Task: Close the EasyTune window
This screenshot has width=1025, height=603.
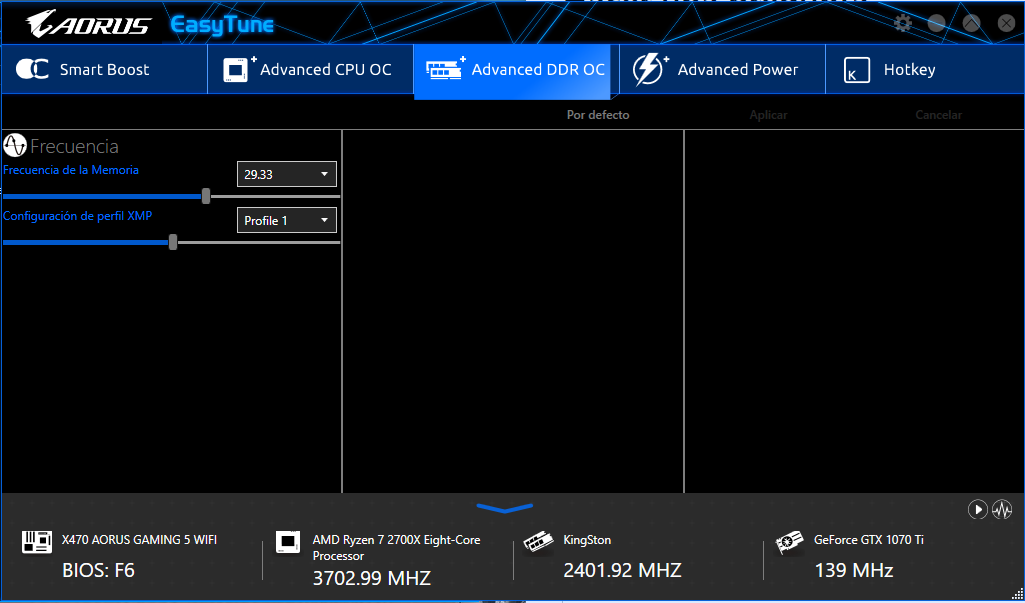Action: point(1006,24)
